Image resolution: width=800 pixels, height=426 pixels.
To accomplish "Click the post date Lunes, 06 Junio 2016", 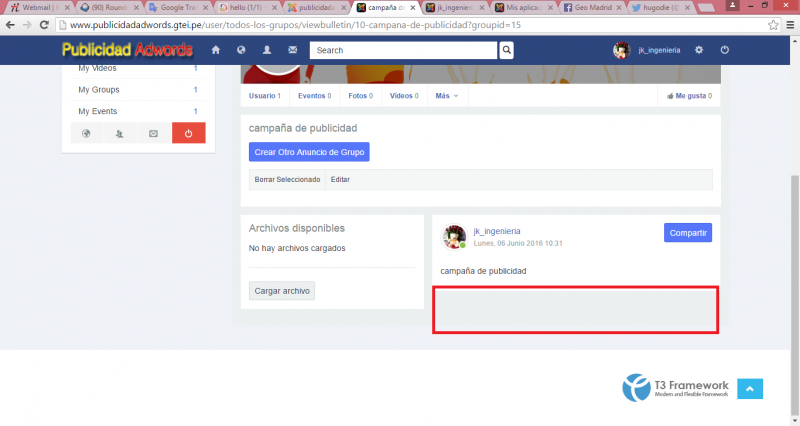I will 518,243.
